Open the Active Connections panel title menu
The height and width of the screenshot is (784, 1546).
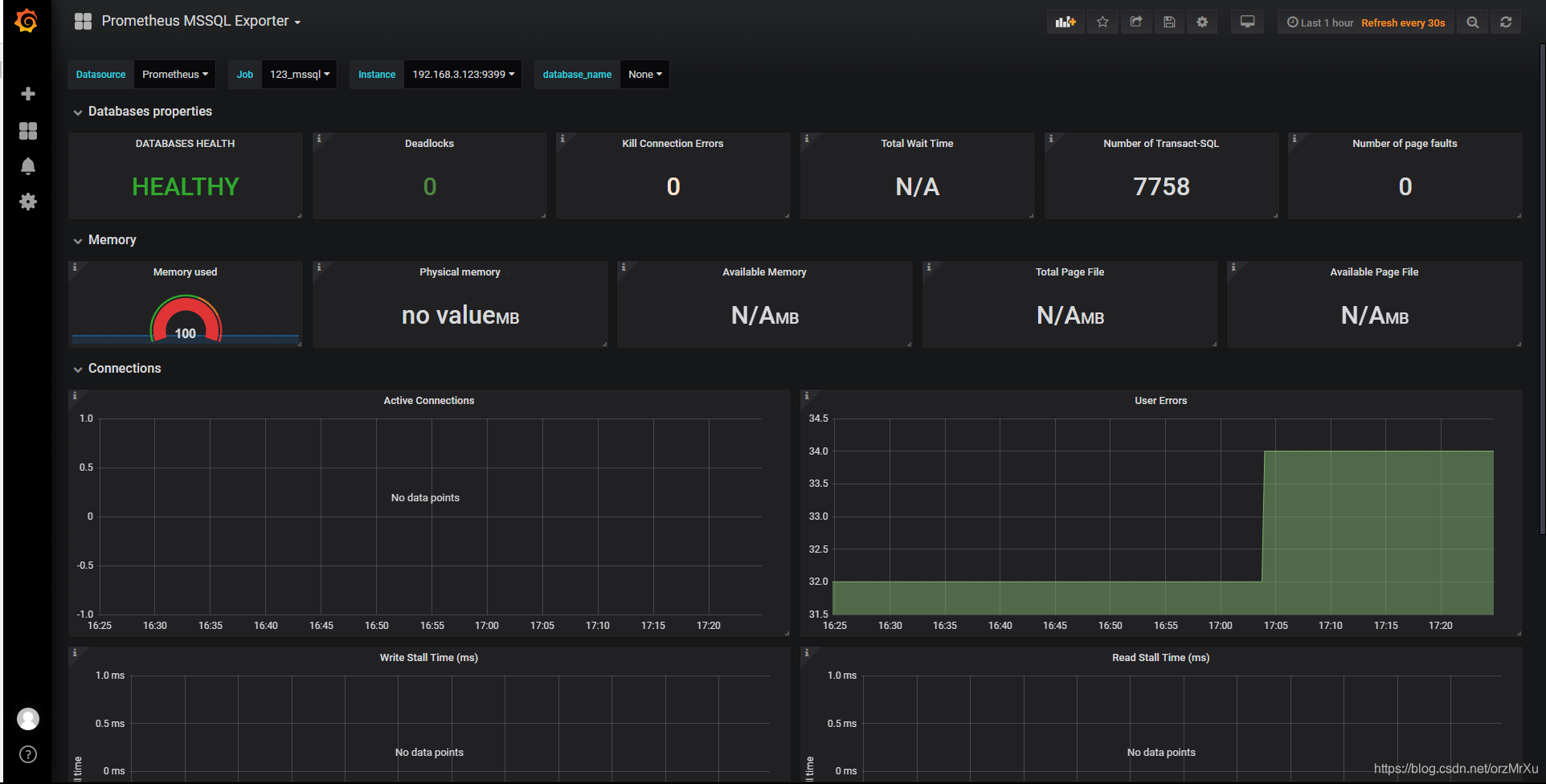428,401
